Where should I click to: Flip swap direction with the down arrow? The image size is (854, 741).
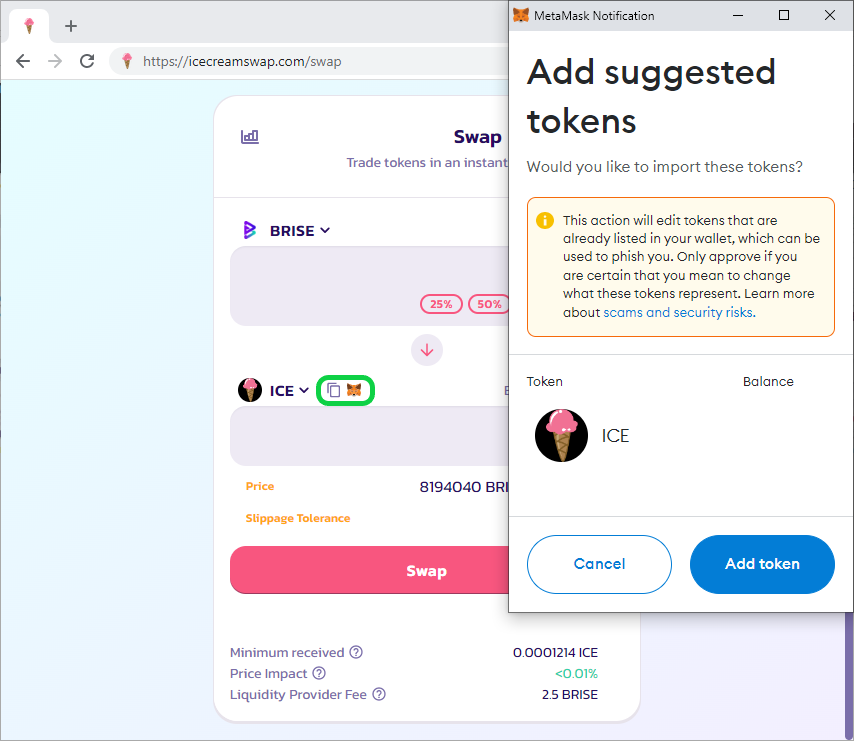[x=426, y=350]
